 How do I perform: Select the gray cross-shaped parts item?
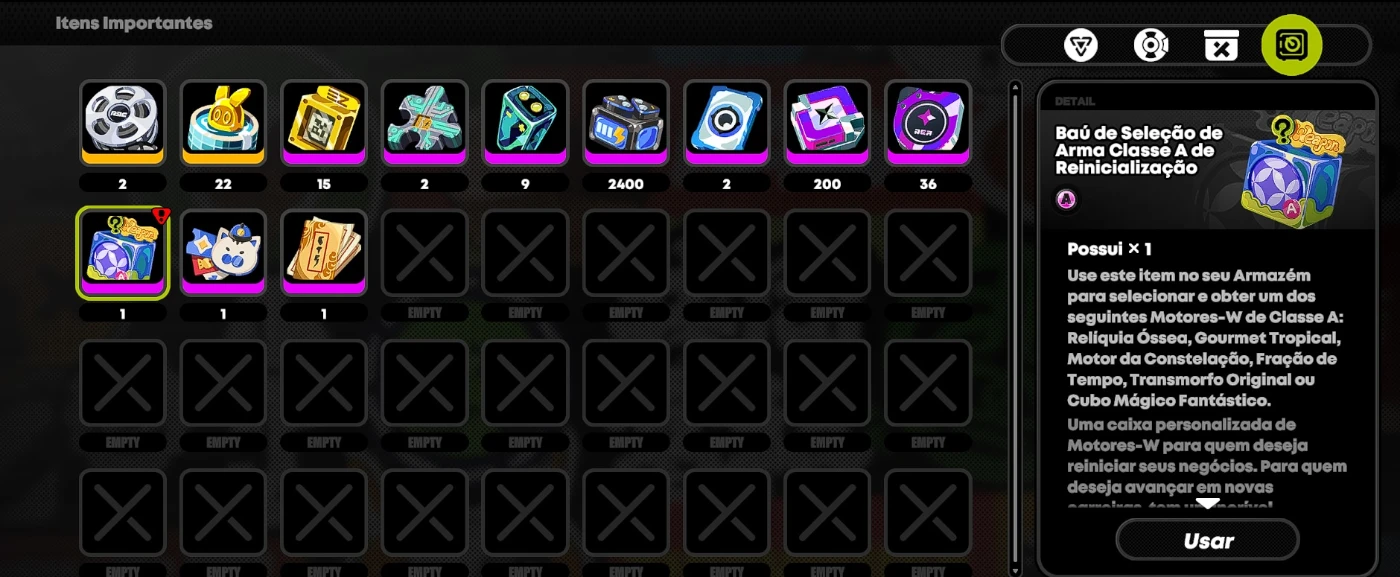(425, 123)
